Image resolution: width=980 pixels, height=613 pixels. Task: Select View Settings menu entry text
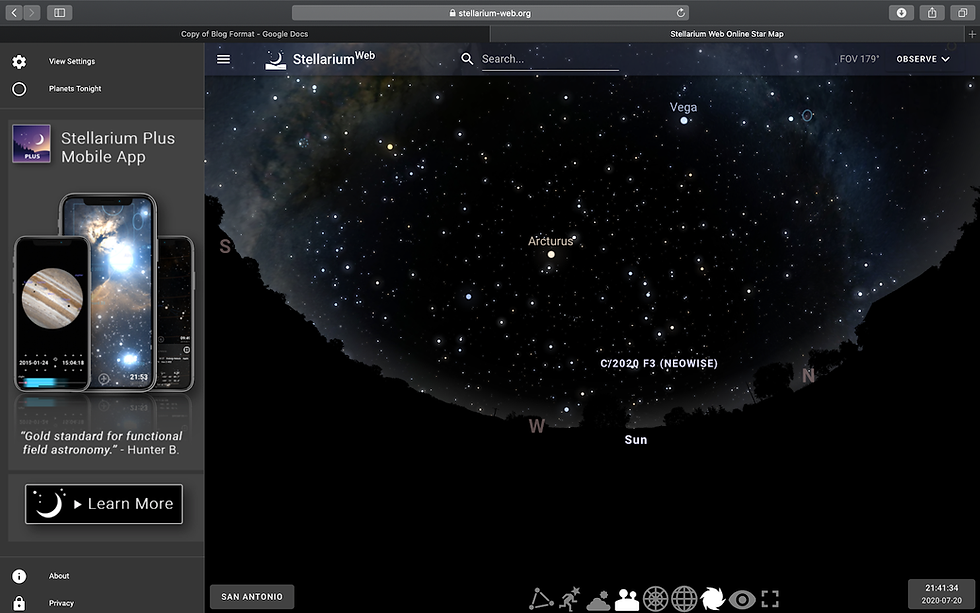coord(72,61)
